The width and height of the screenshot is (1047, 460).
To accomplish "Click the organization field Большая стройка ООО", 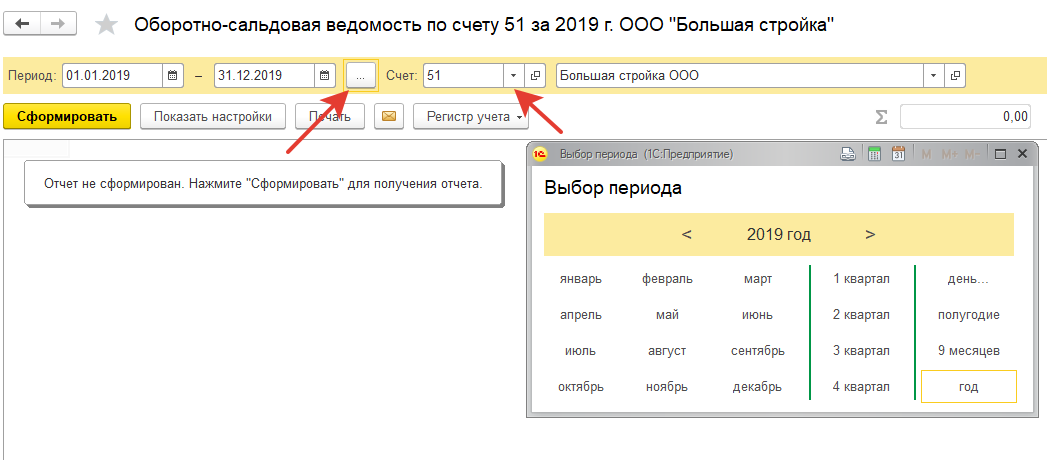I will [x=740, y=75].
